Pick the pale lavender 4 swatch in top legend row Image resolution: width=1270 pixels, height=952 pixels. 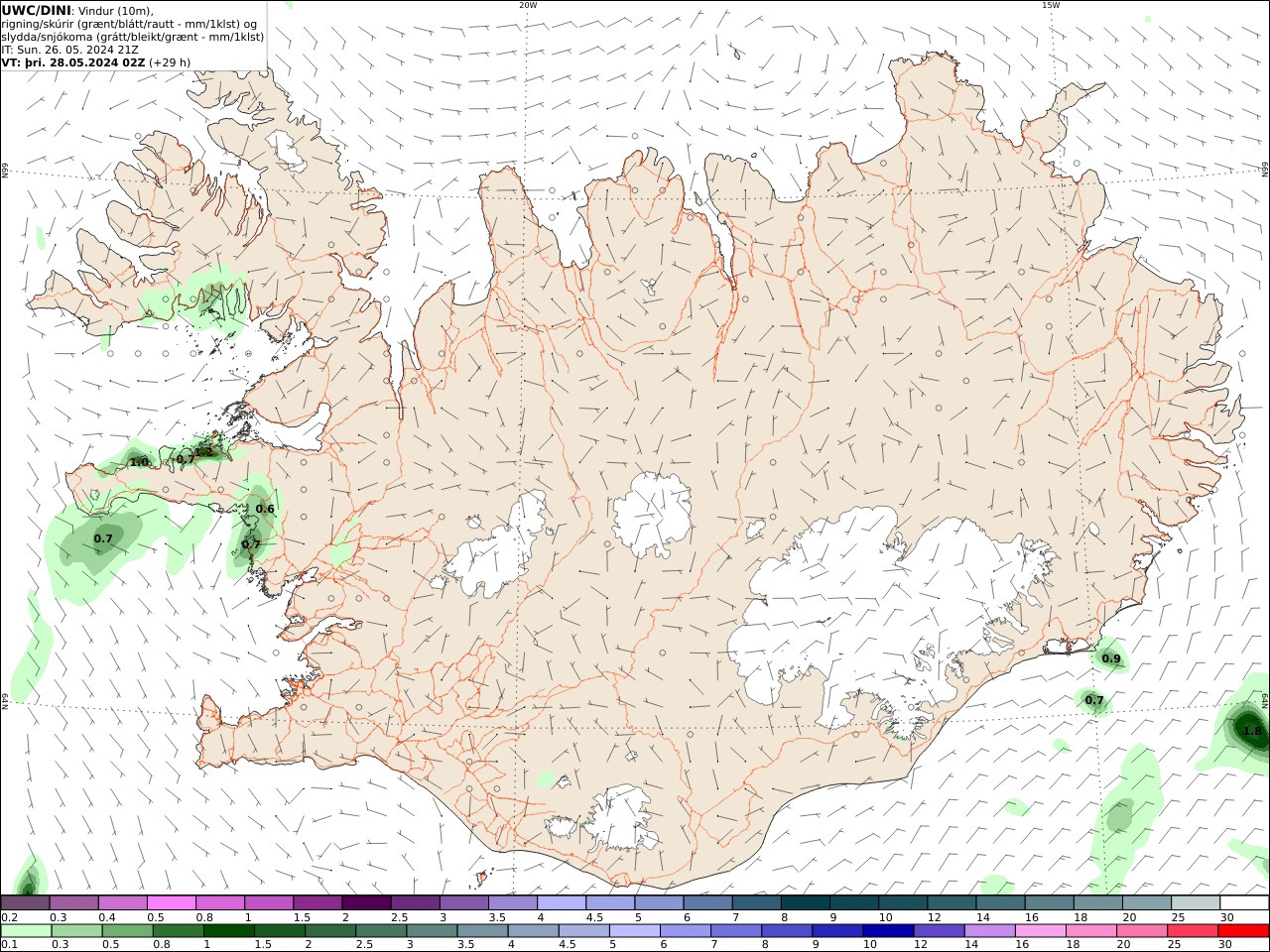click(x=561, y=903)
